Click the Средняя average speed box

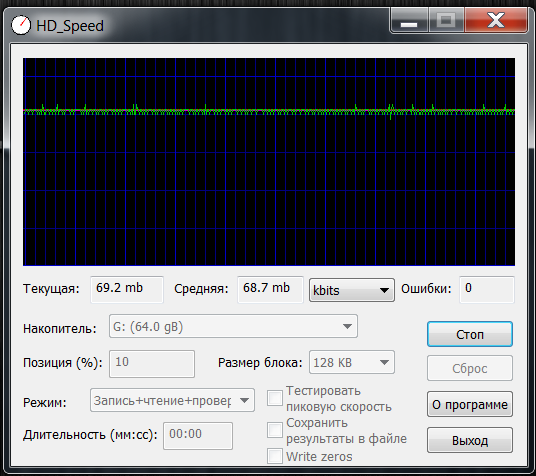(x=270, y=290)
